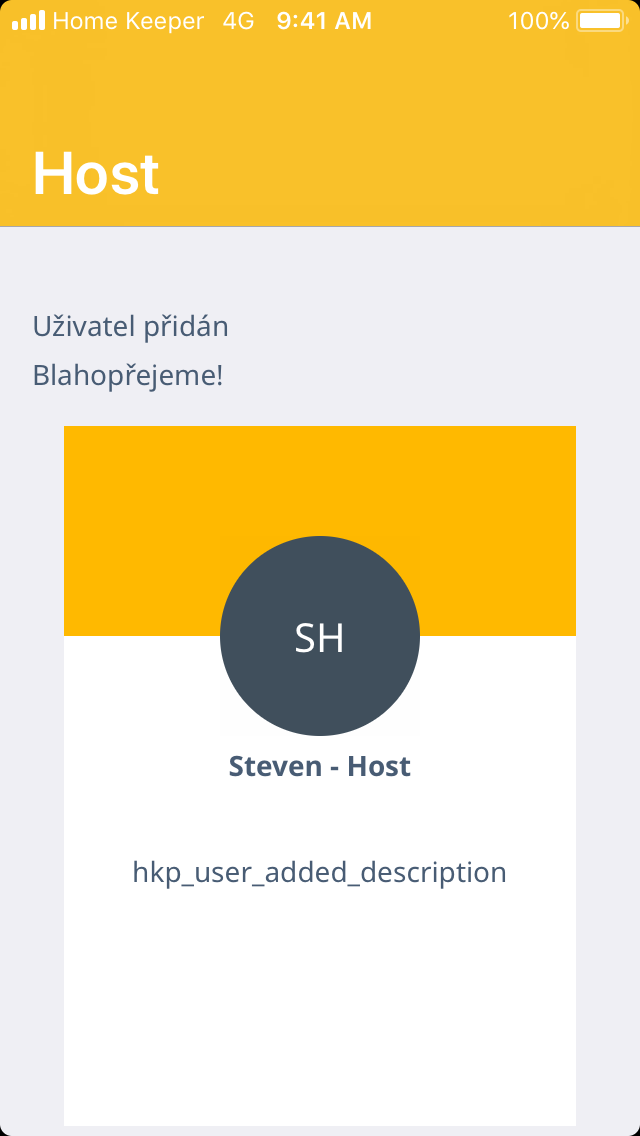Tap the 100% battery percentage
Viewport: 640px width, 1136px height.
tap(538, 20)
